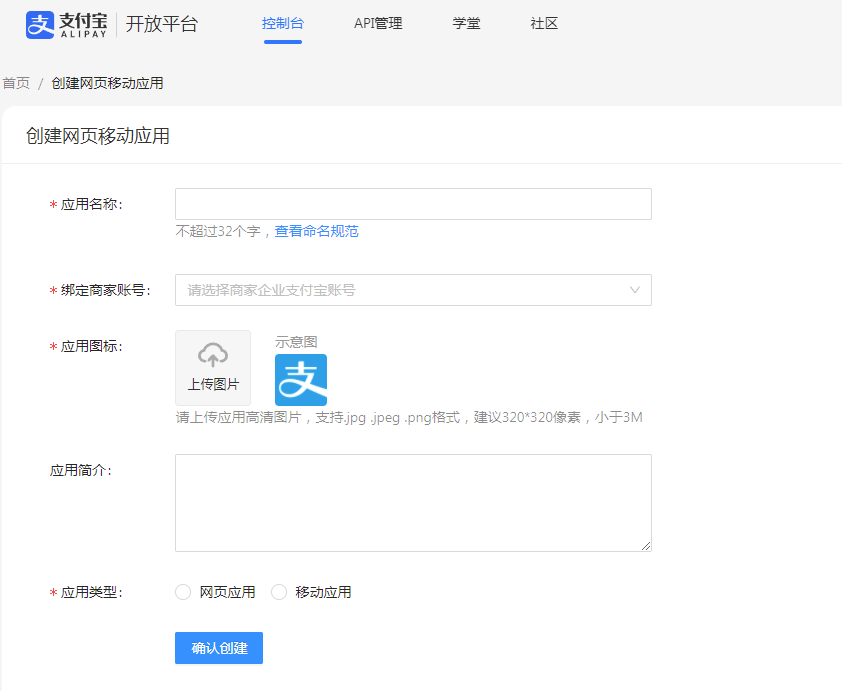This screenshot has height=691, width=842.
Task: Click the 首页 breadcrumb link
Action: [x=16, y=83]
